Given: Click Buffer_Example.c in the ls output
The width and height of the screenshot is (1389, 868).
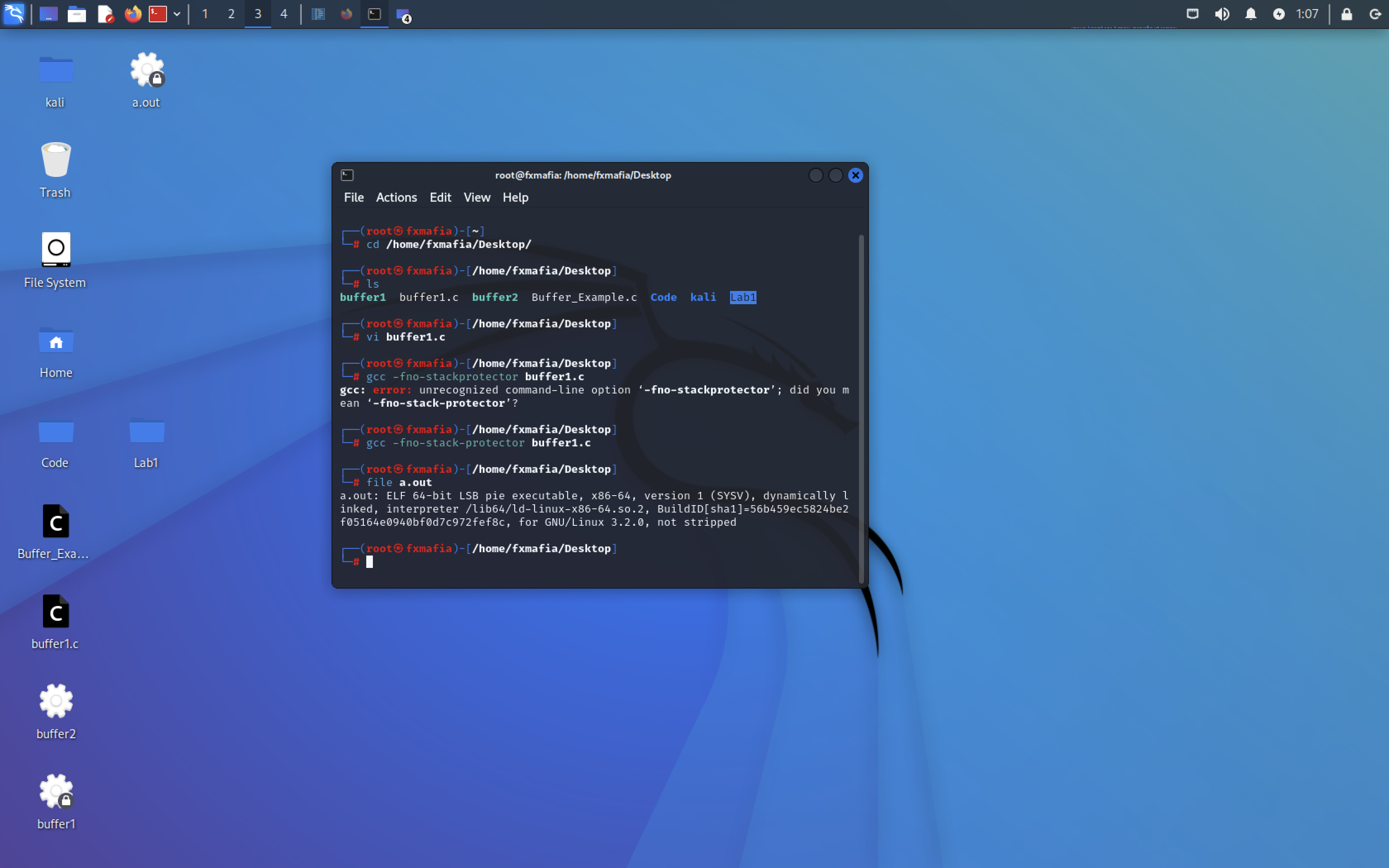Looking at the screenshot, I should pyautogui.click(x=584, y=297).
